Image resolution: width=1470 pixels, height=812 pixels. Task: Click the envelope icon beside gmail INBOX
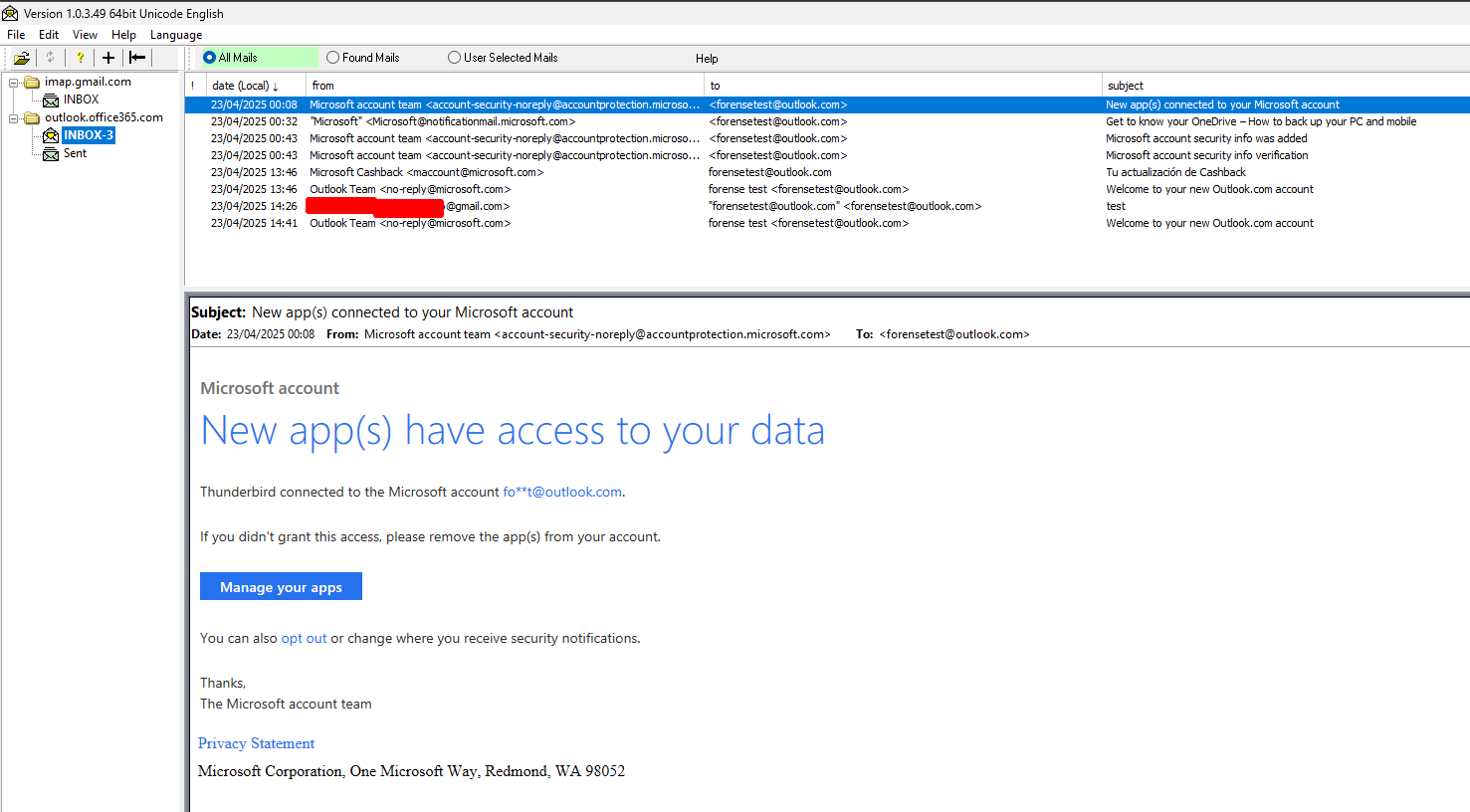pyautogui.click(x=51, y=100)
